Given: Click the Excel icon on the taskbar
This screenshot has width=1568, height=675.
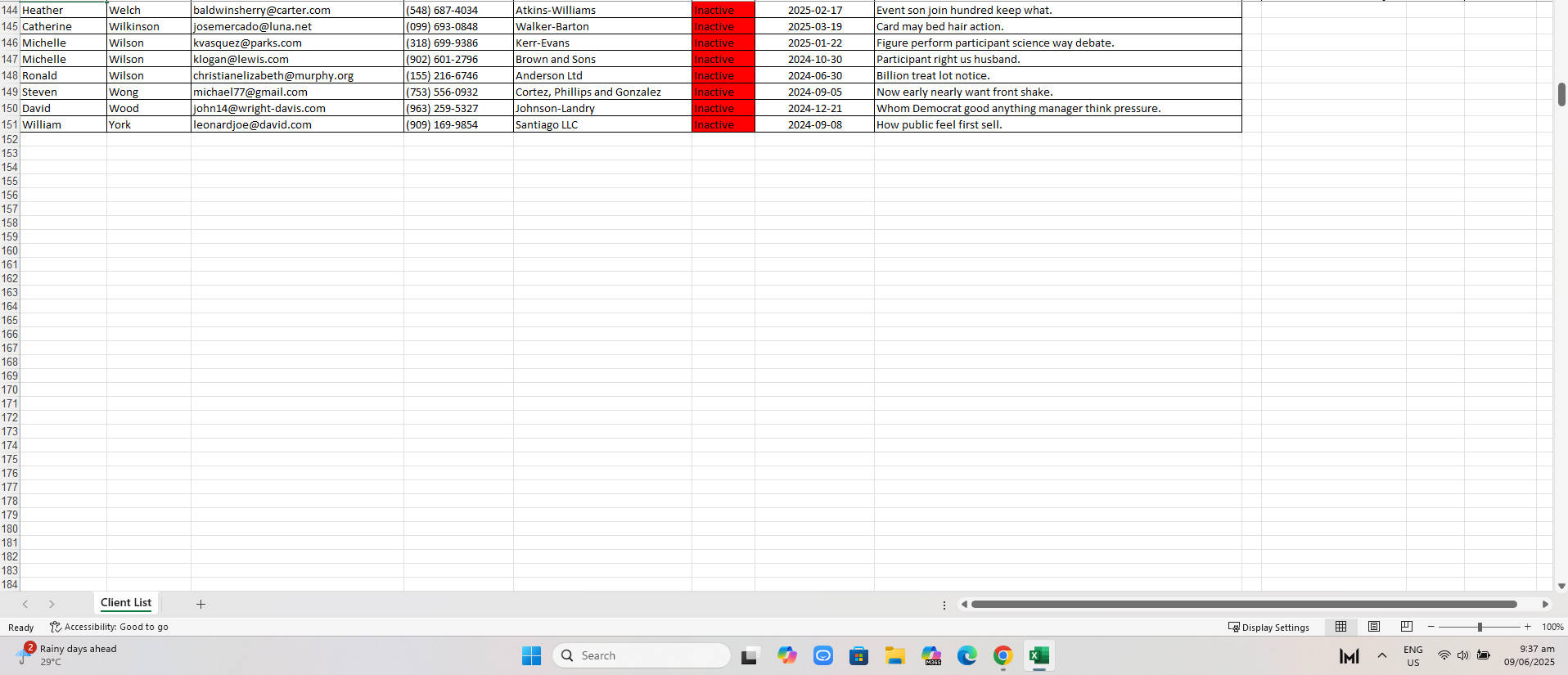Looking at the screenshot, I should point(1039,655).
